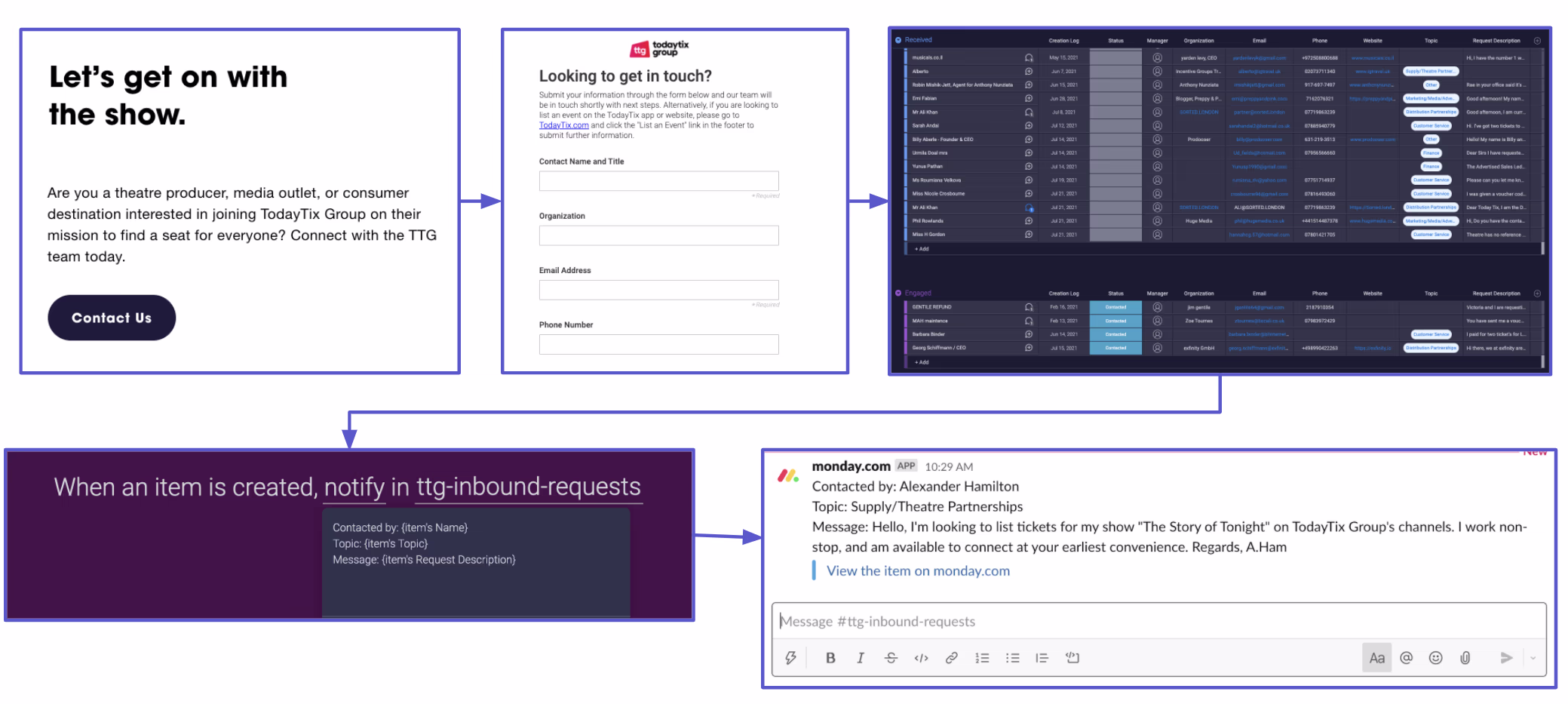This screenshot has height=704, width=1568.
Task: Click the Email column header in Engaged
Action: tap(1259, 294)
